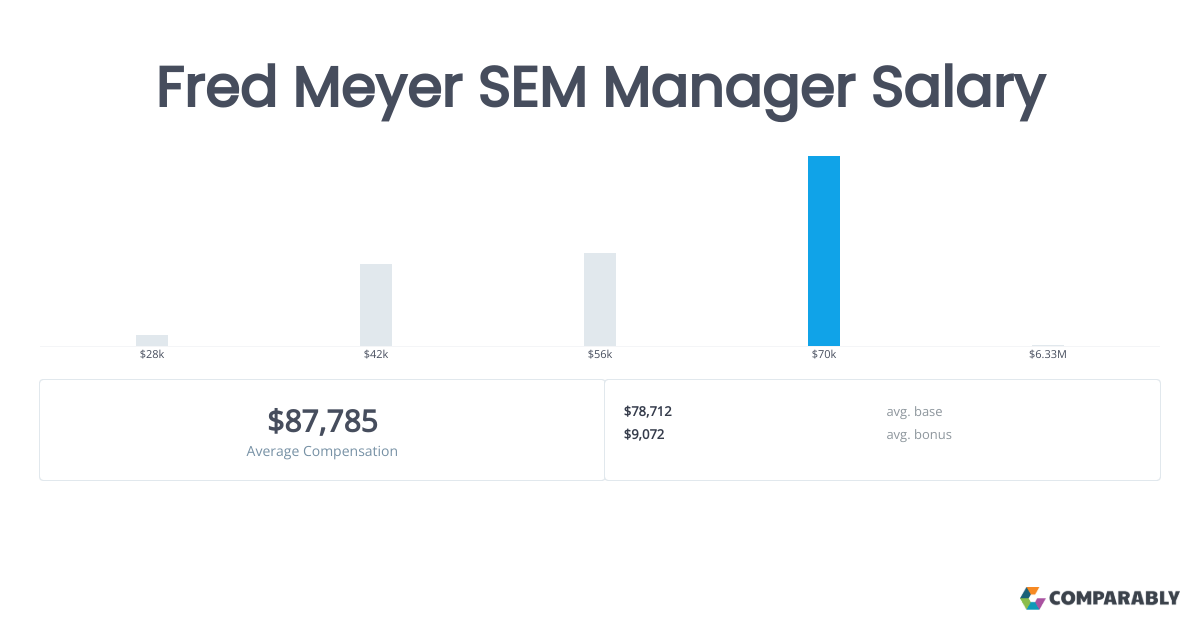Screen dimensions: 1200x630
Task: Click the $6.33M axis label
Action: point(1048,354)
